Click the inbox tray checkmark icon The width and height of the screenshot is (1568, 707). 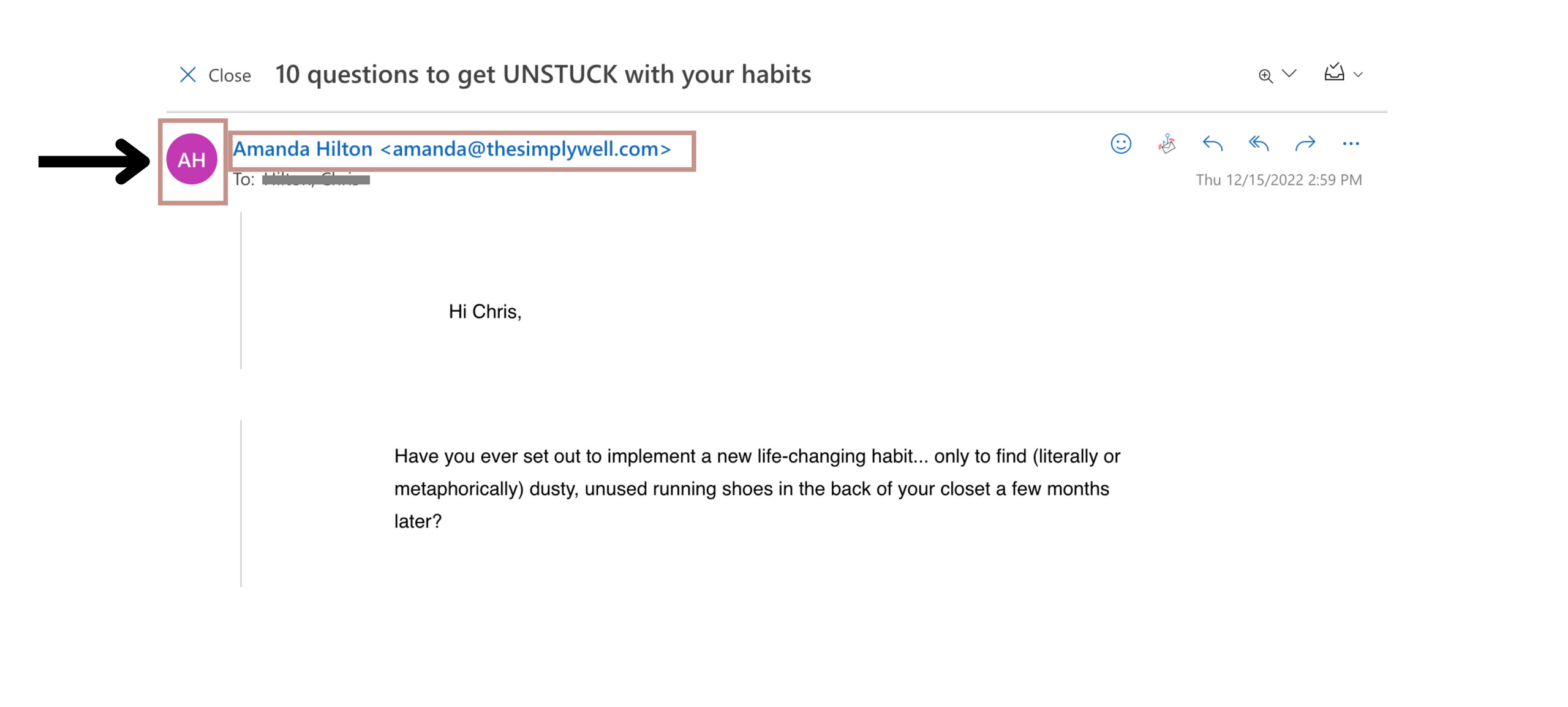1333,74
